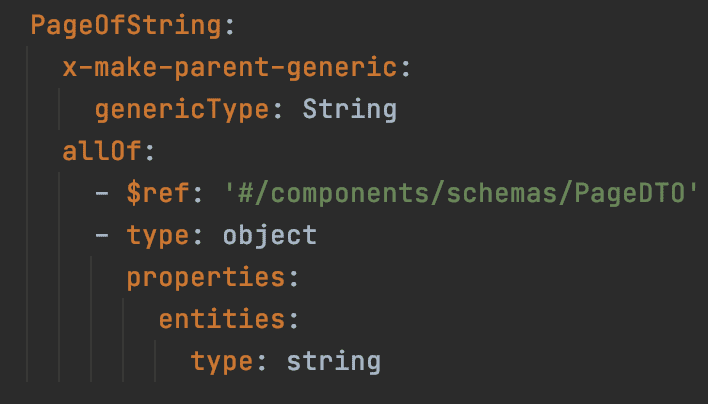708x404 pixels.
Task: Click the lowercase string value
Action: tap(333, 361)
